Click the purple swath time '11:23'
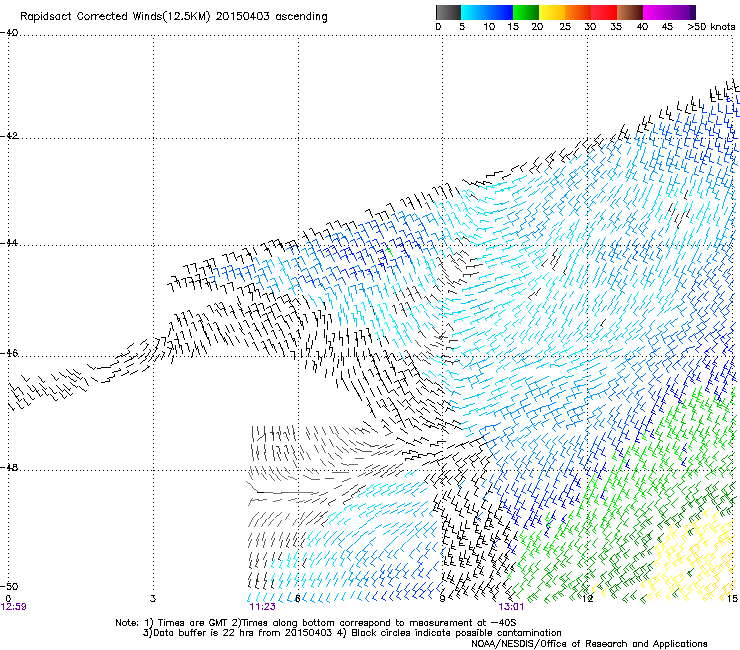The image size is (740, 650). tap(262, 607)
